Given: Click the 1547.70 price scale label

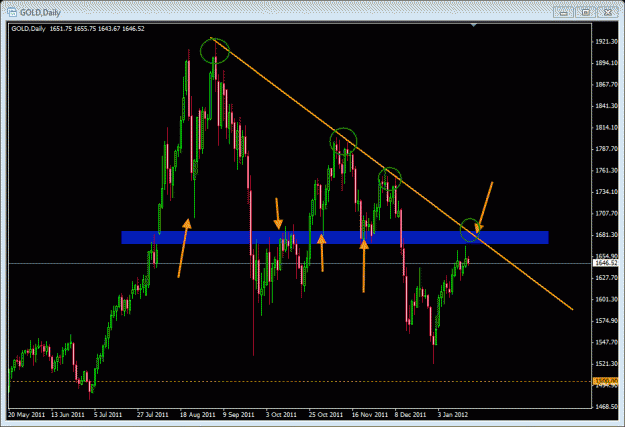Looking at the screenshot, I should click(606, 342).
